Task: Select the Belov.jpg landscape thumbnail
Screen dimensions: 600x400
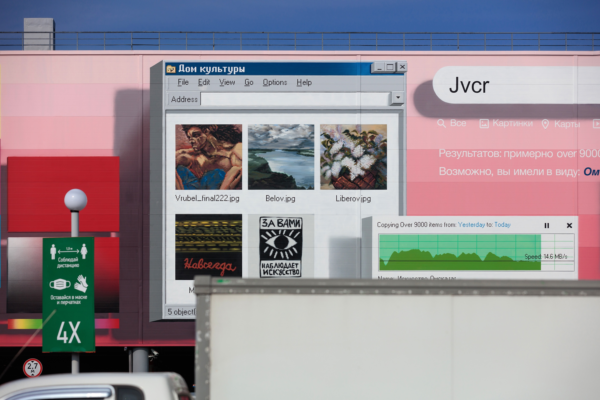Action: pyautogui.click(x=280, y=157)
